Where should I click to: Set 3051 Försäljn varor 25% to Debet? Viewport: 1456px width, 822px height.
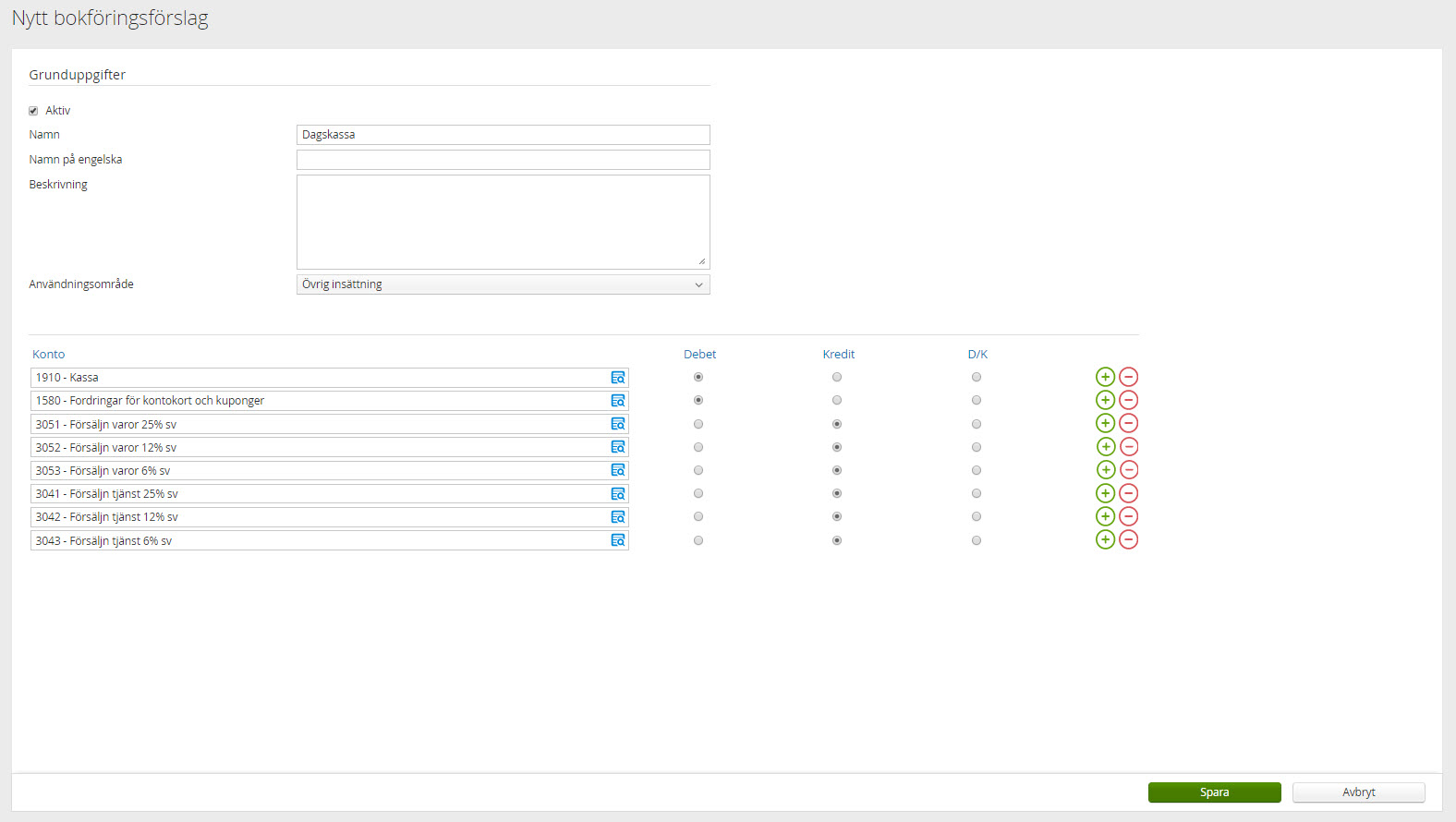pos(698,424)
